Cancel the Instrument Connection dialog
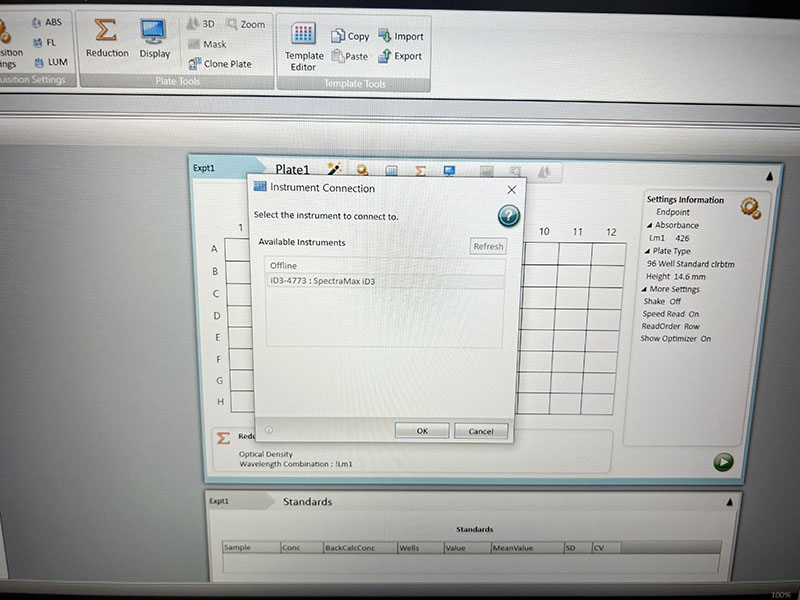The image size is (800, 600). pyautogui.click(x=480, y=431)
